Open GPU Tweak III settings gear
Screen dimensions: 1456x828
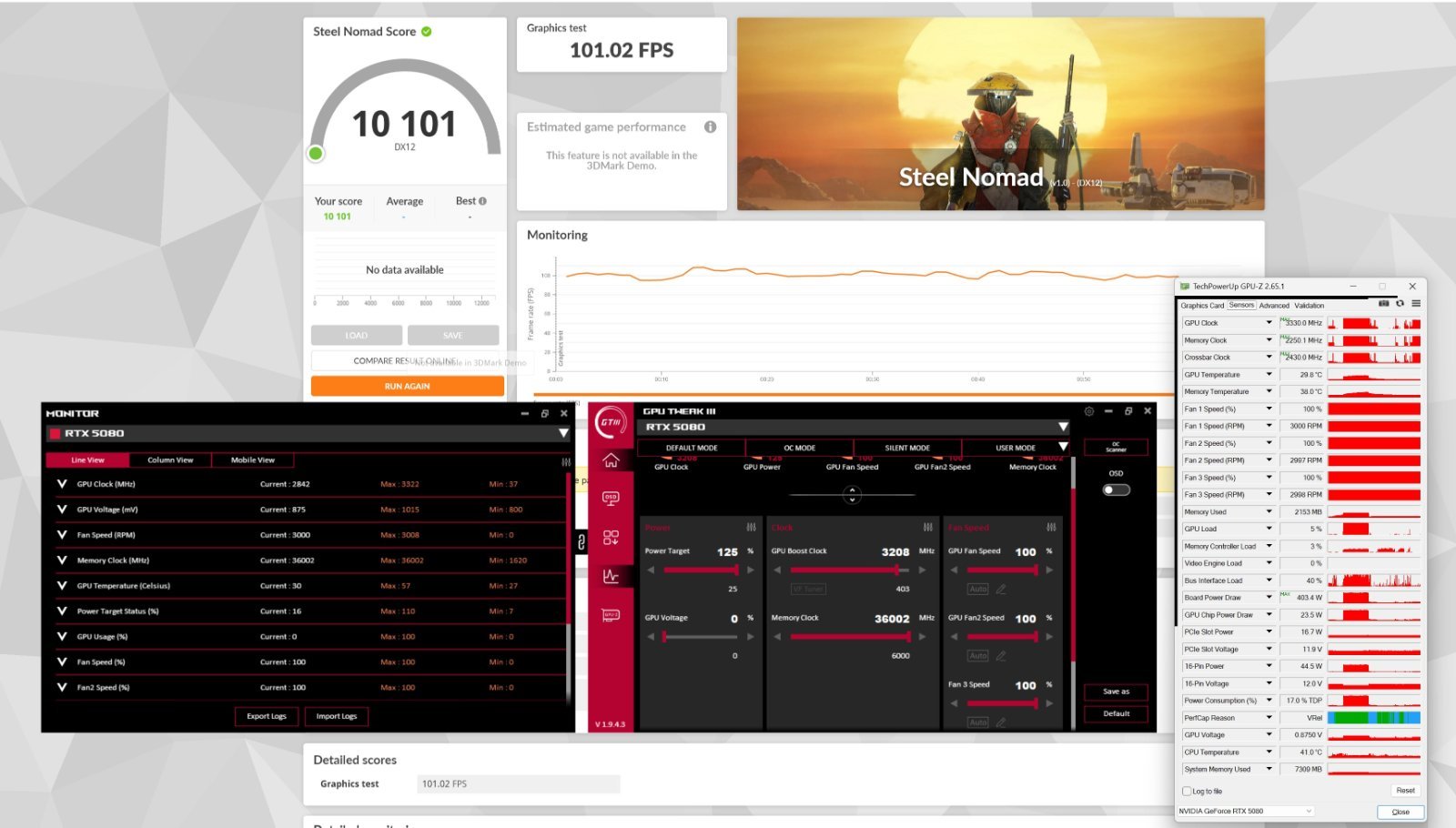tap(1089, 411)
